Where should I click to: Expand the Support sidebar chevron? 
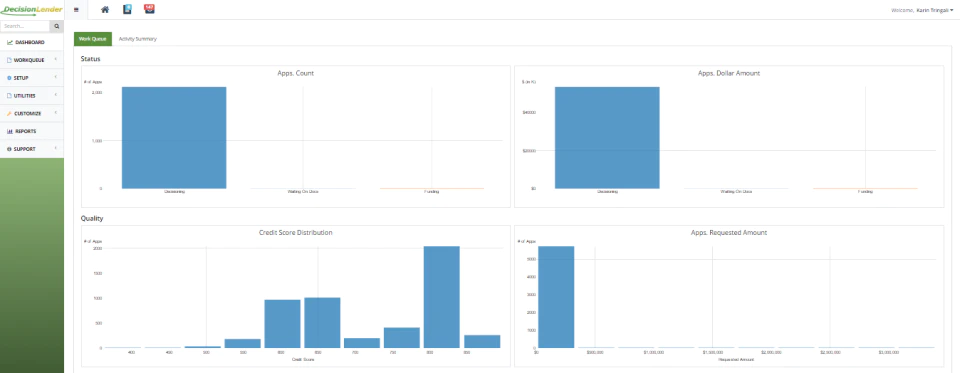pyautogui.click(x=56, y=148)
